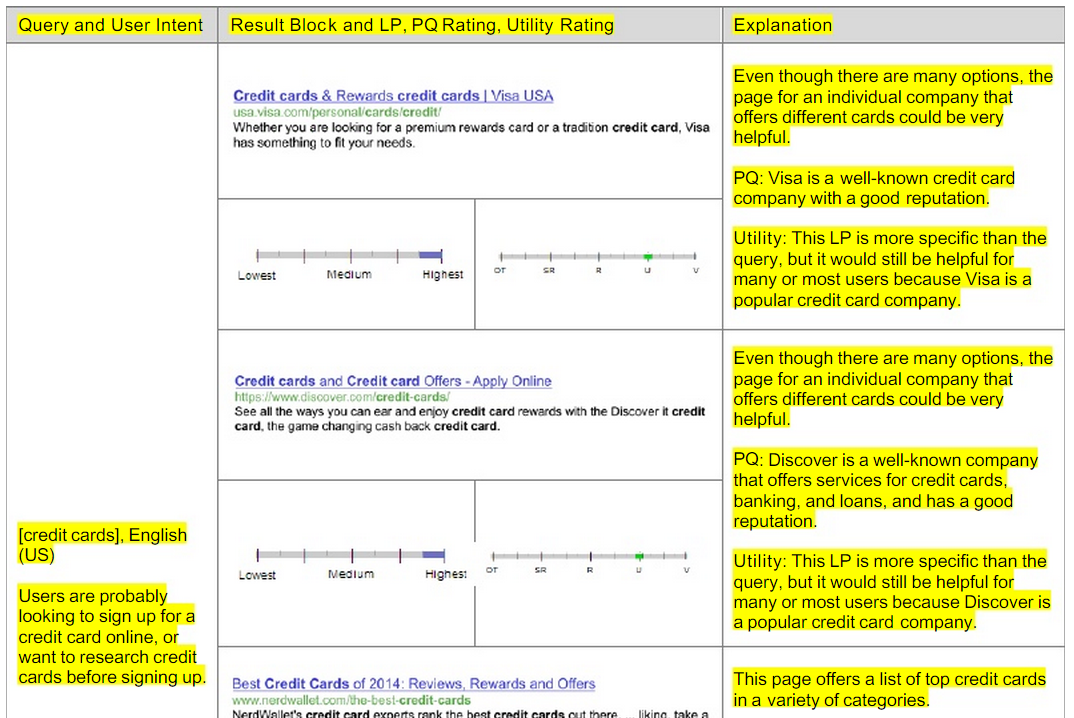Open the Discover 'Apply Online' result link
This screenshot has width=1074, height=718.
tap(392, 381)
